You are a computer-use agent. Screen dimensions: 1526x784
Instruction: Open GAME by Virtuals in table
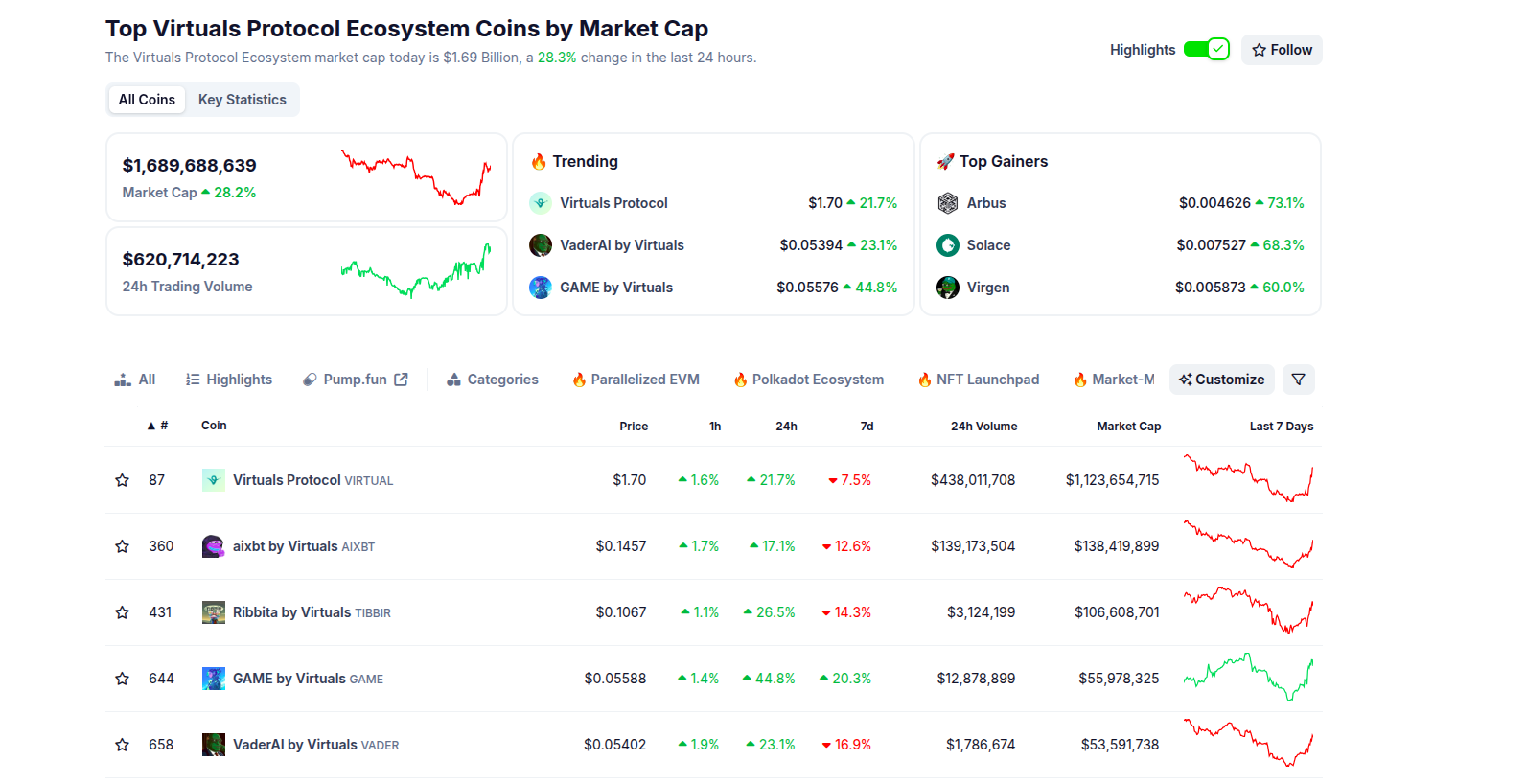point(308,679)
